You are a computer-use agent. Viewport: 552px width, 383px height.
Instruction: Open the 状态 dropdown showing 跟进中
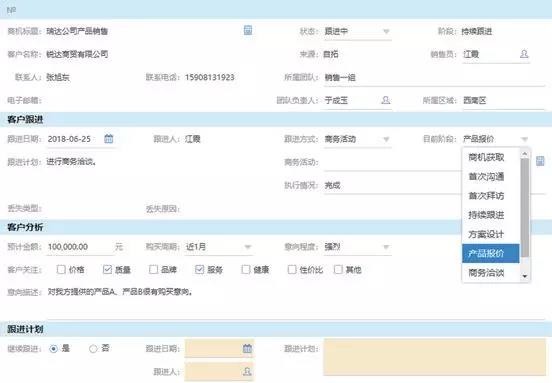(x=386, y=31)
